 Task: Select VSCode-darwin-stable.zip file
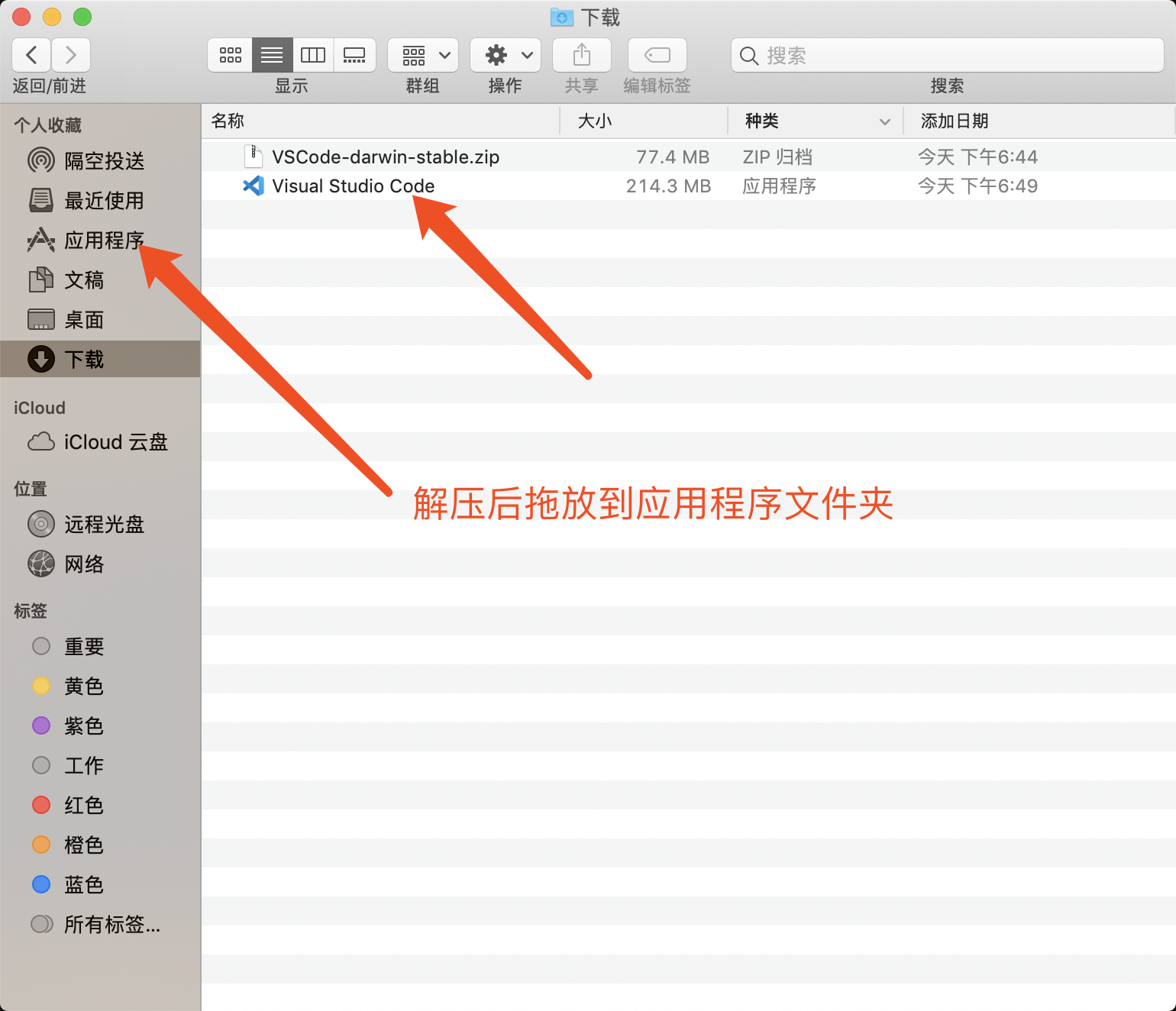(x=688, y=157)
